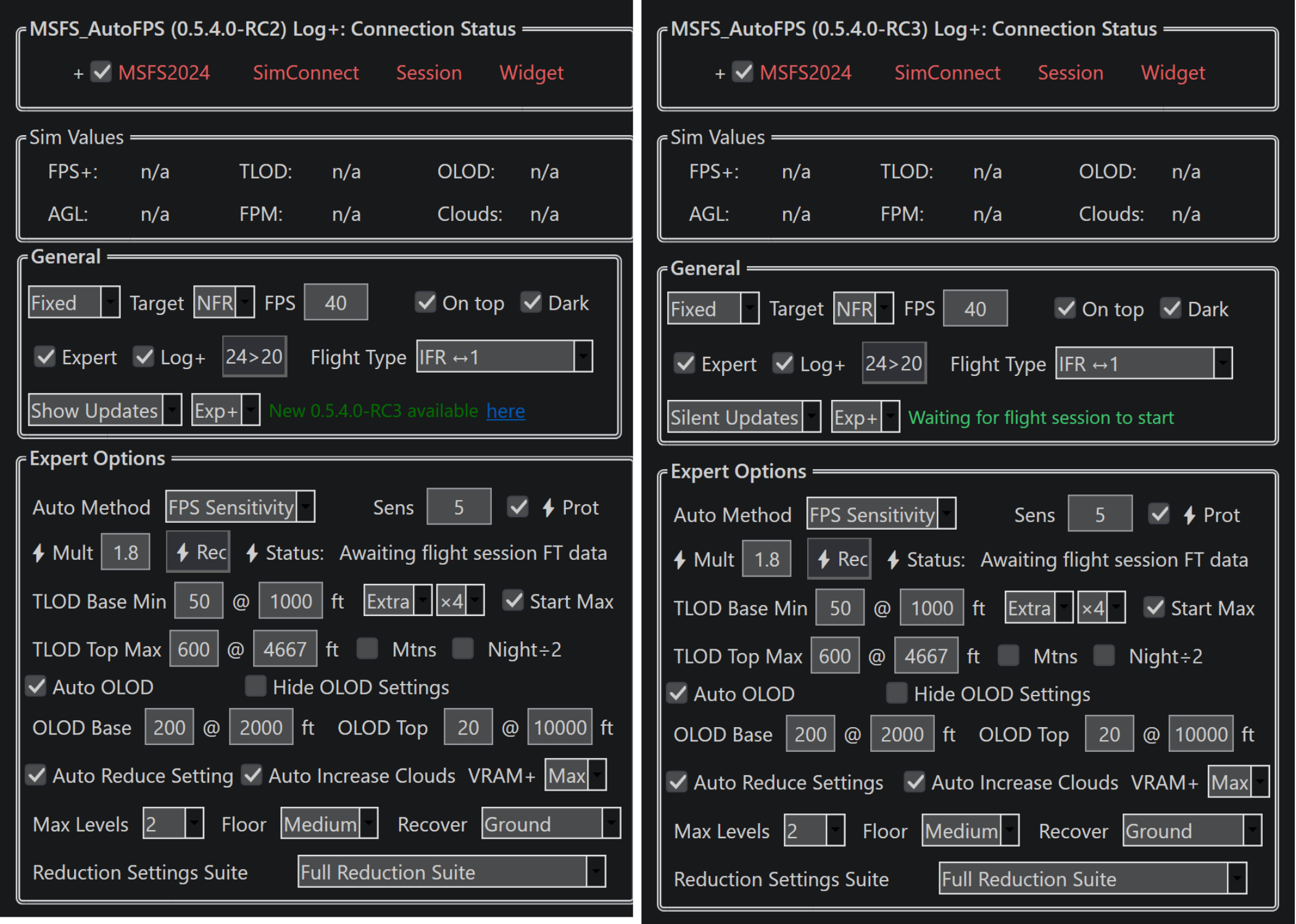Open VRAM+ Max dropdown in RC2 window
Screen dimensions: 1296x924
click(576, 775)
